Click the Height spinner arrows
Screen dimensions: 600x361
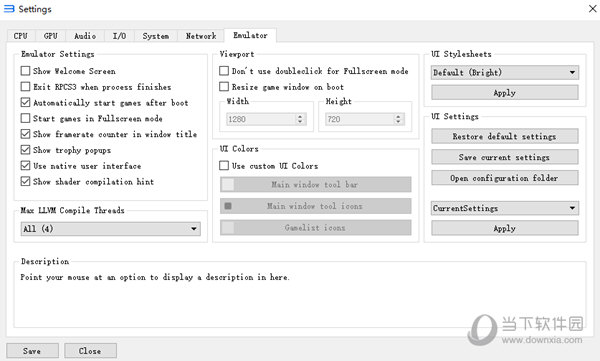pyautogui.click(x=398, y=119)
